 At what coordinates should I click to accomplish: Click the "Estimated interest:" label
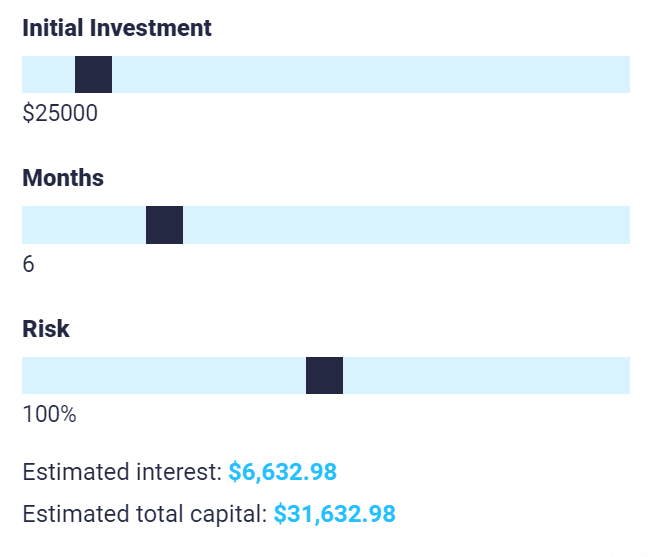click(122, 471)
